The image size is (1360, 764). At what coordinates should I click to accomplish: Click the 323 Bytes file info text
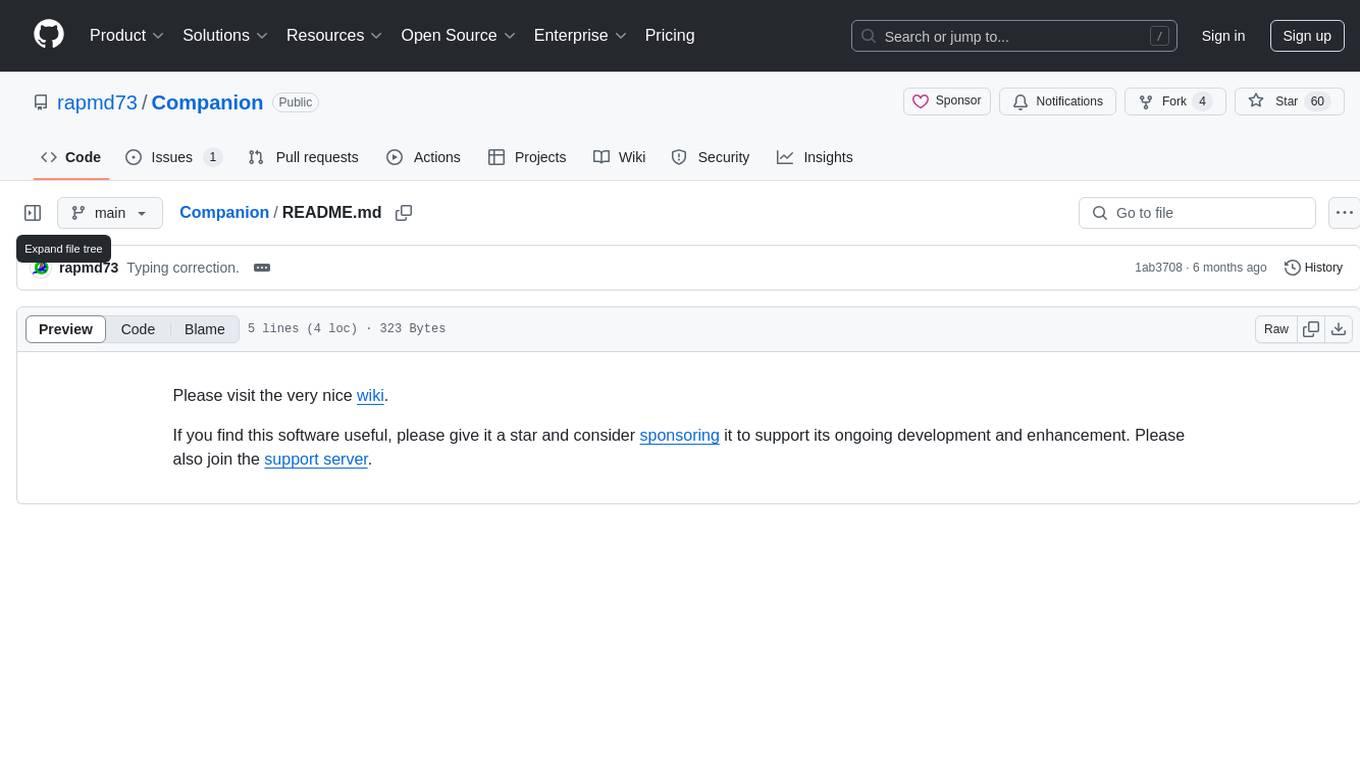tap(412, 329)
